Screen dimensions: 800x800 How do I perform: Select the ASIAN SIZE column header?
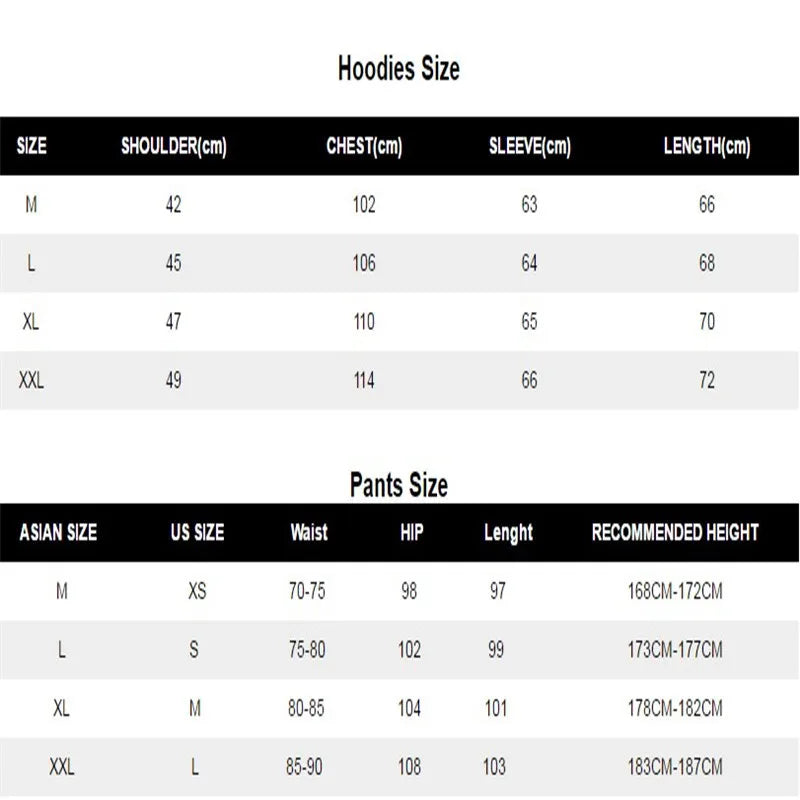click(59, 532)
